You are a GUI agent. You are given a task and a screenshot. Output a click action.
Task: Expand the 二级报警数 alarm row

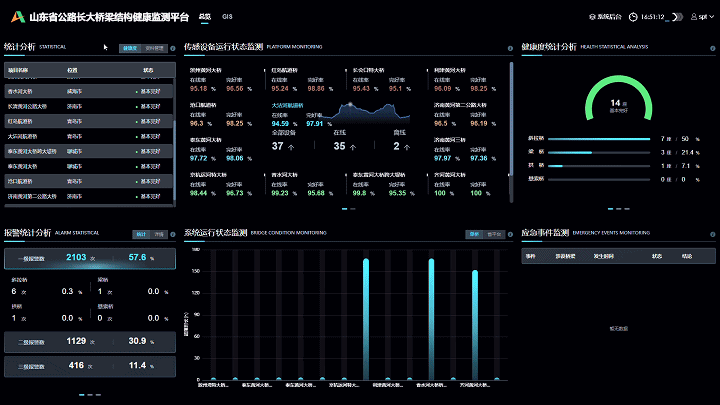coord(88,341)
